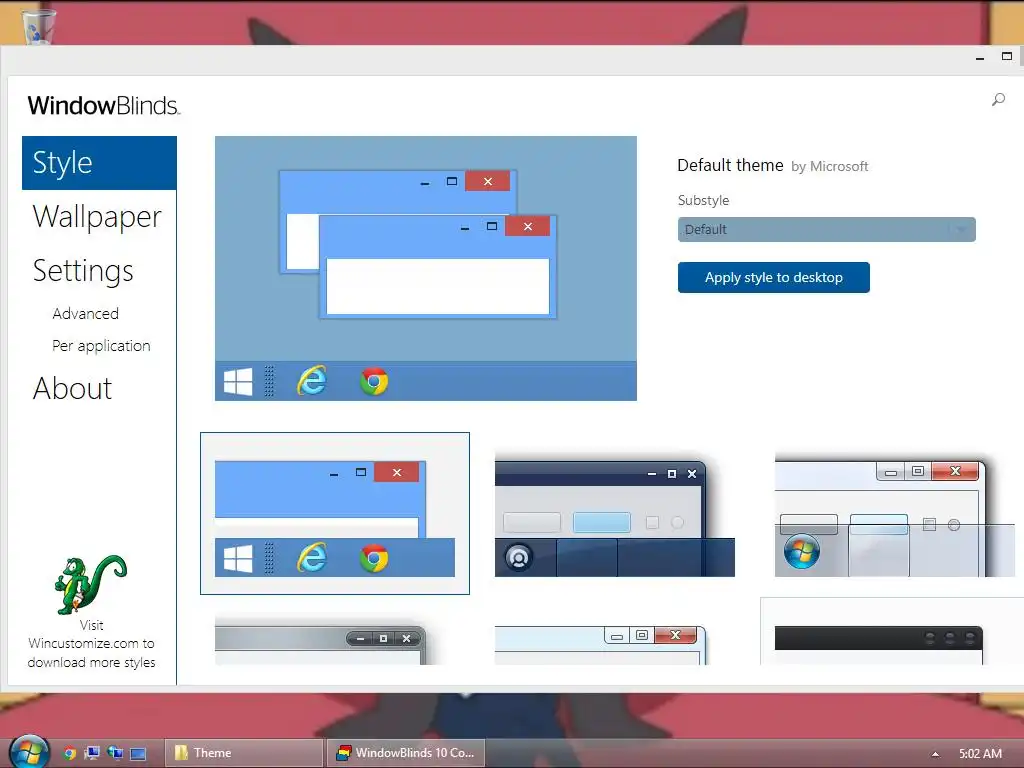
Task: Click Apply style to desktop button
Action: pos(773,278)
